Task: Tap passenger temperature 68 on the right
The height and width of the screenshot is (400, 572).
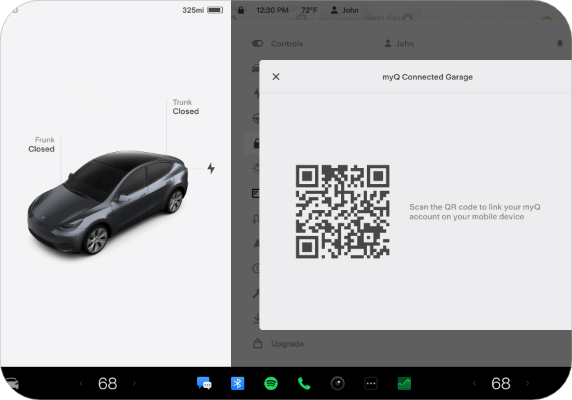Action: click(x=501, y=384)
